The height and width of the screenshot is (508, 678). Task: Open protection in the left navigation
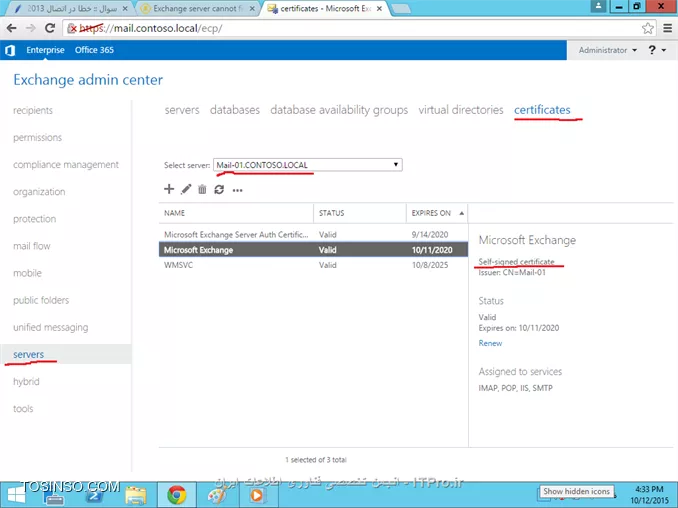point(35,219)
